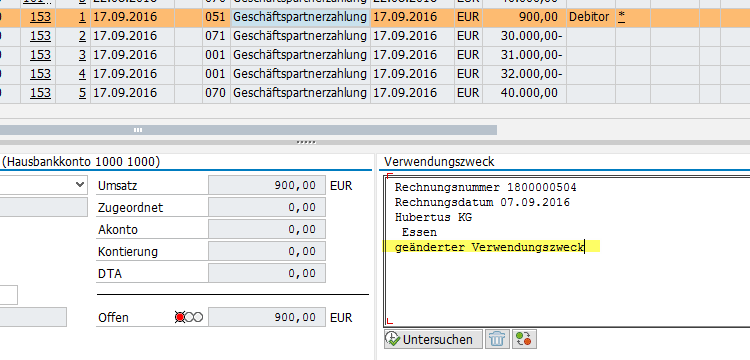The width and height of the screenshot is (750, 360).
Task: Click the 40.000,00 amount cell
Action: (524, 93)
